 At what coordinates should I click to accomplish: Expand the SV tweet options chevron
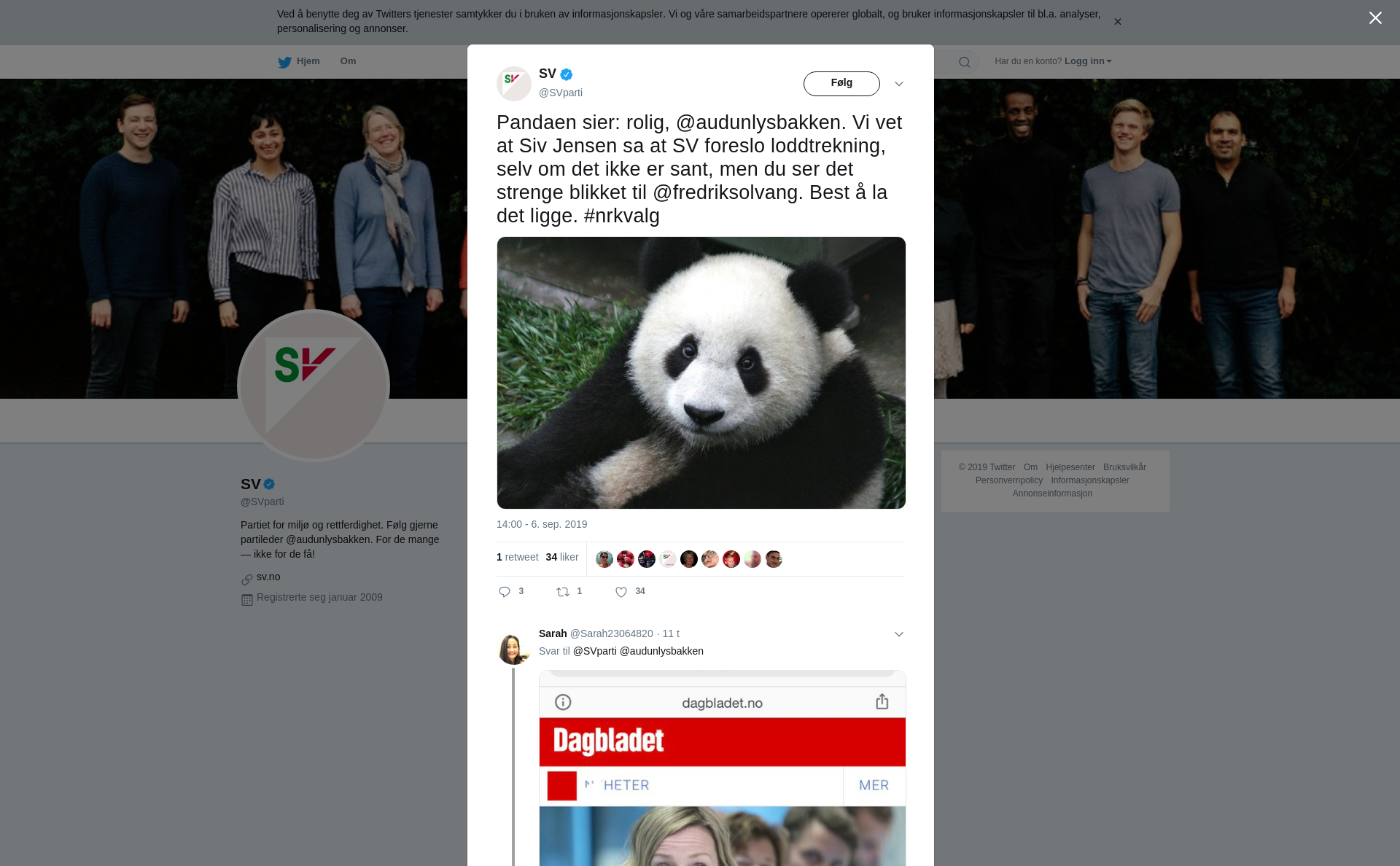pyautogui.click(x=898, y=84)
